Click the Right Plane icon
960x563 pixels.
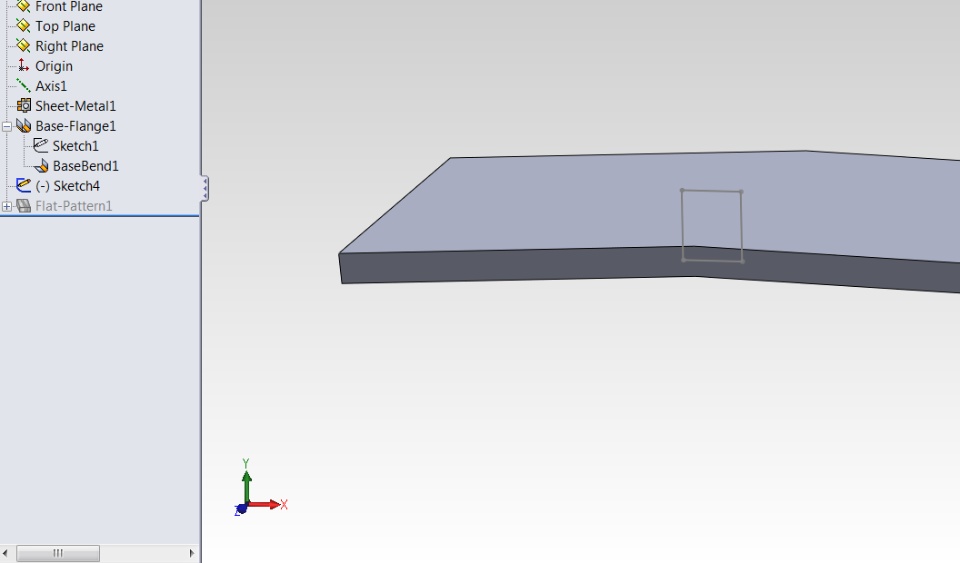(23, 46)
